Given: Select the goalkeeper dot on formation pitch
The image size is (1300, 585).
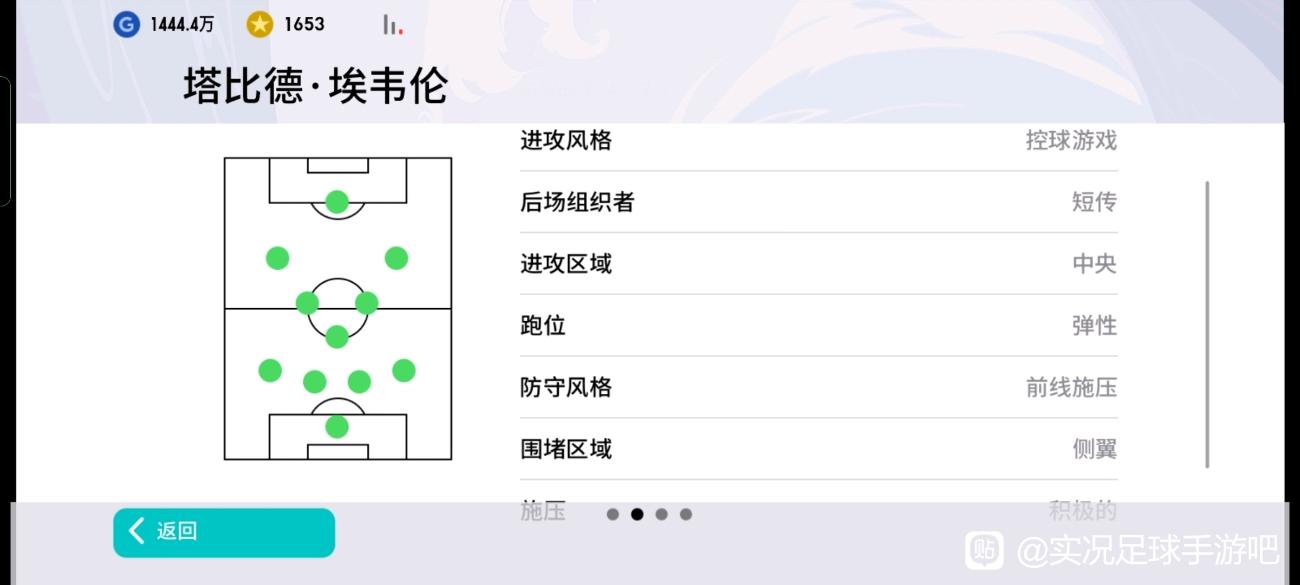Looking at the screenshot, I should 337,427.
